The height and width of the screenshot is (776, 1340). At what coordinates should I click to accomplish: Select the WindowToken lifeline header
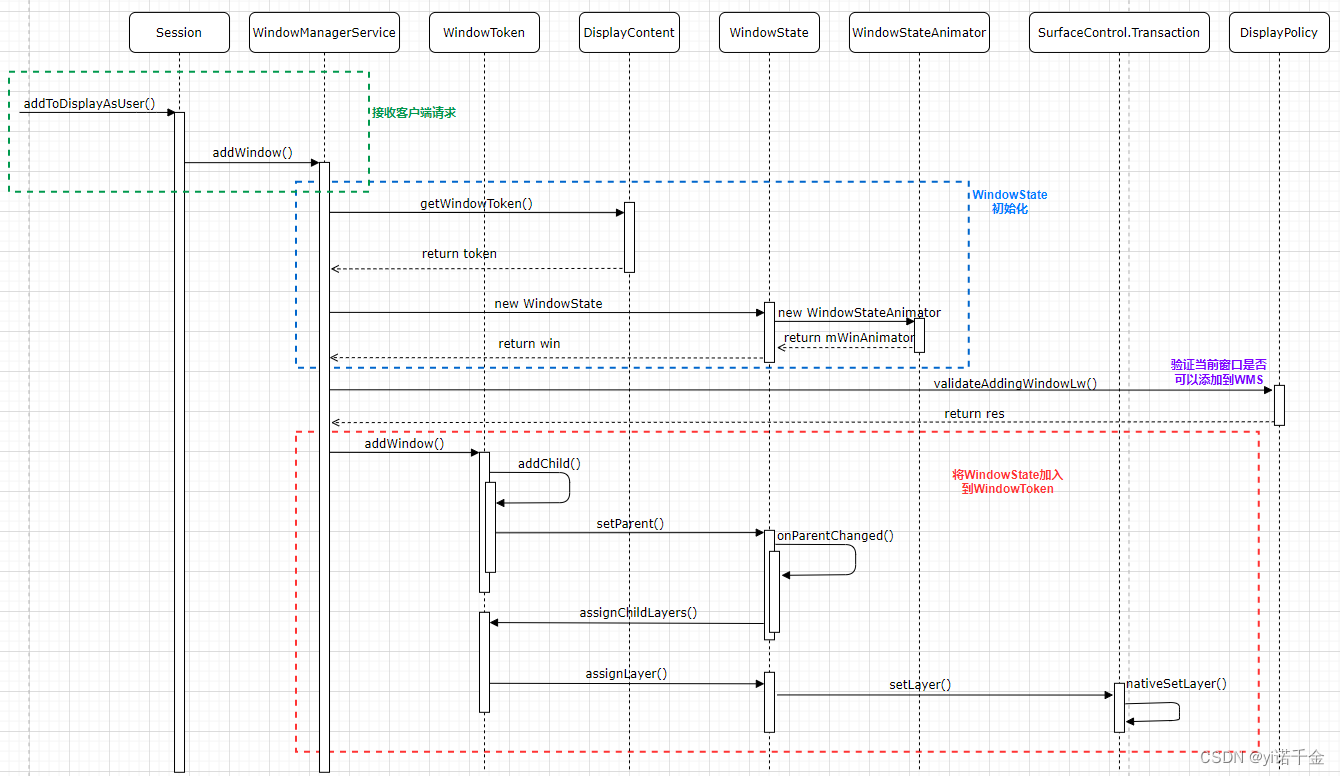click(484, 32)
